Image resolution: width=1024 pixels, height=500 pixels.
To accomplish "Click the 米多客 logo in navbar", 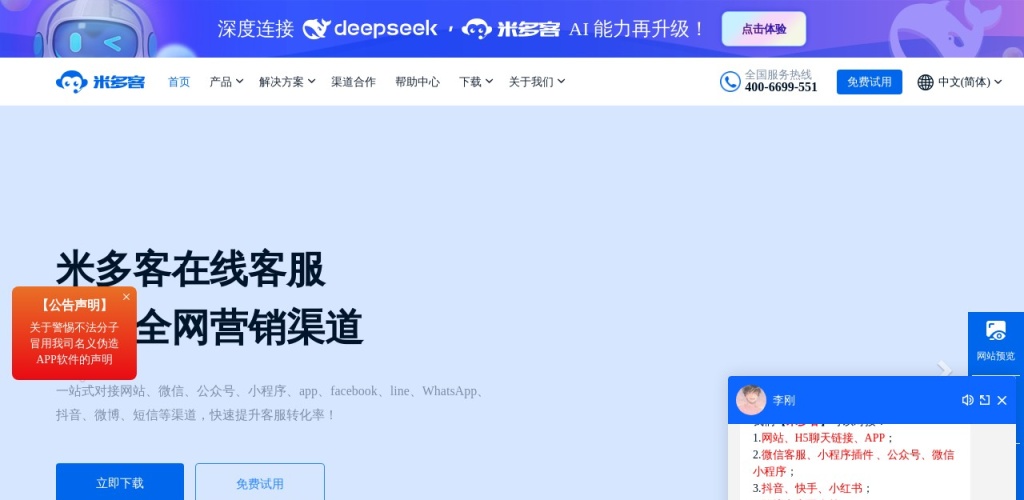I will [100, 82].
